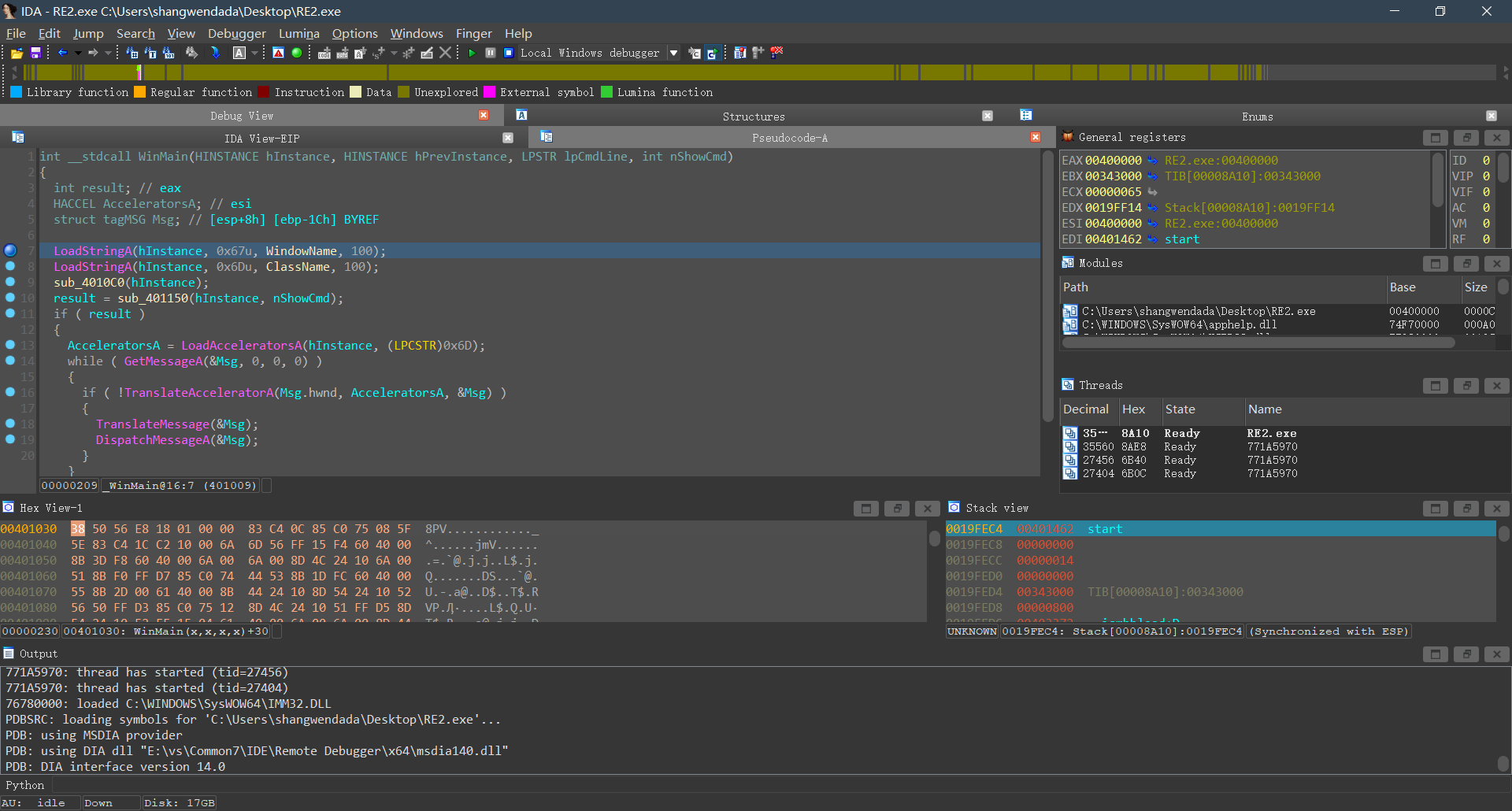Toggle breakpoint dot on line 14
Screen dimensions: 1512x811
click(10, 361)
